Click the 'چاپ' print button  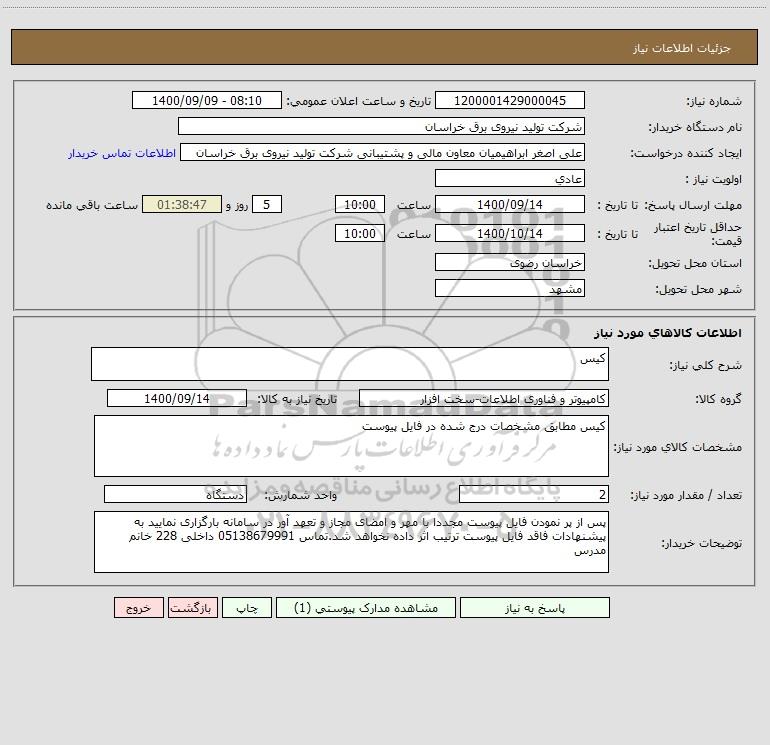coord(247,608)
